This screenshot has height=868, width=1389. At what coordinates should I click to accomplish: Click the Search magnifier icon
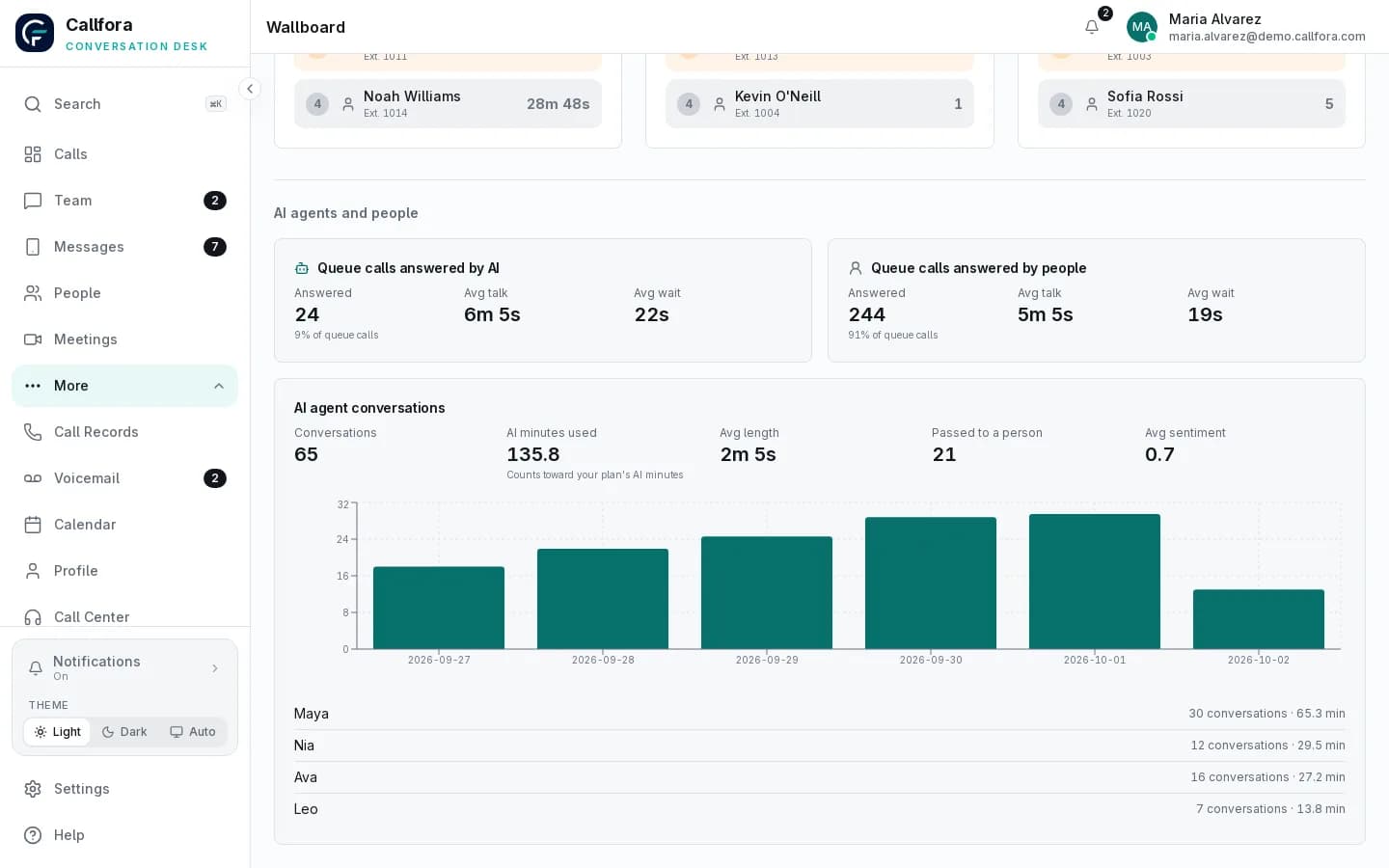click(33, 104)
